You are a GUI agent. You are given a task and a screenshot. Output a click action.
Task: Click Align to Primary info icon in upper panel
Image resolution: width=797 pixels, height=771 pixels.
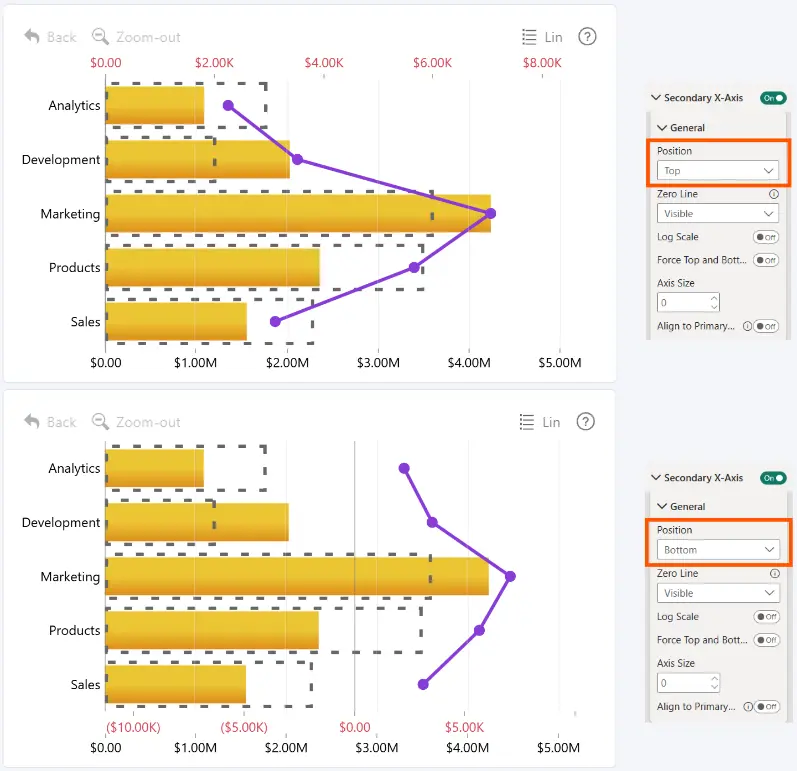tap(747, 326)
